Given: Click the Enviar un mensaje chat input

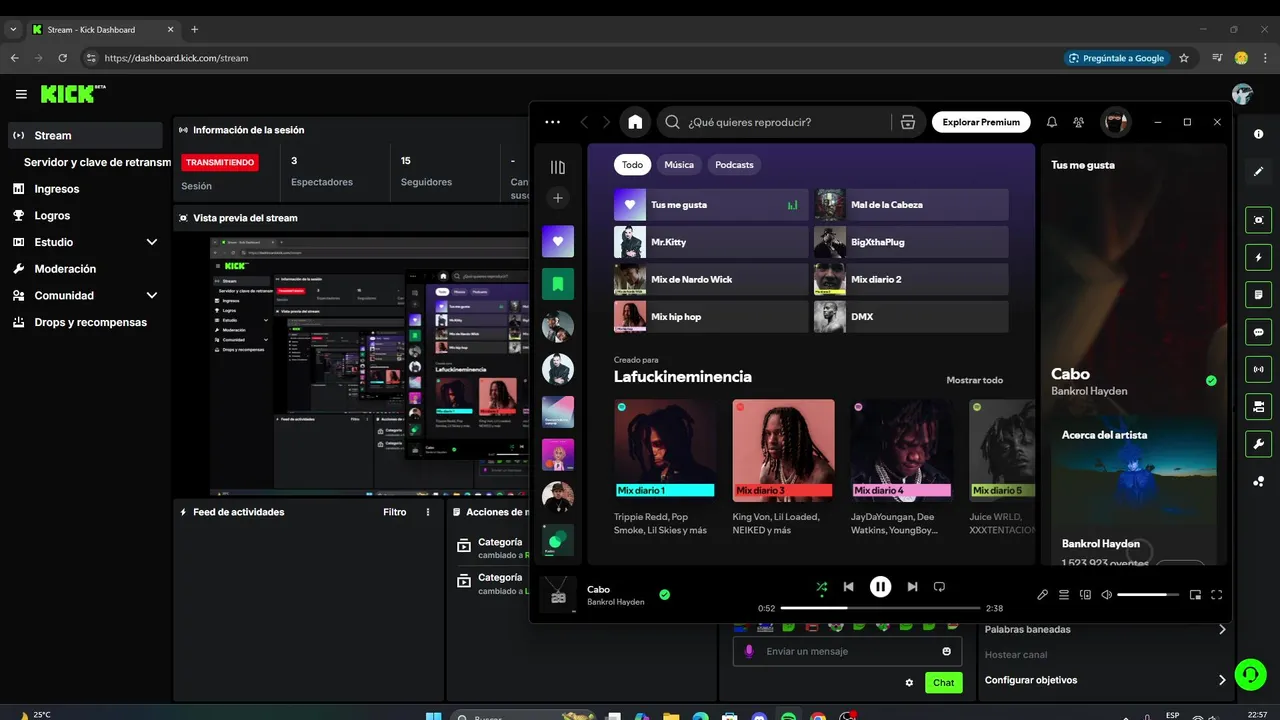Looking at the screenshot, I should 847,652.
